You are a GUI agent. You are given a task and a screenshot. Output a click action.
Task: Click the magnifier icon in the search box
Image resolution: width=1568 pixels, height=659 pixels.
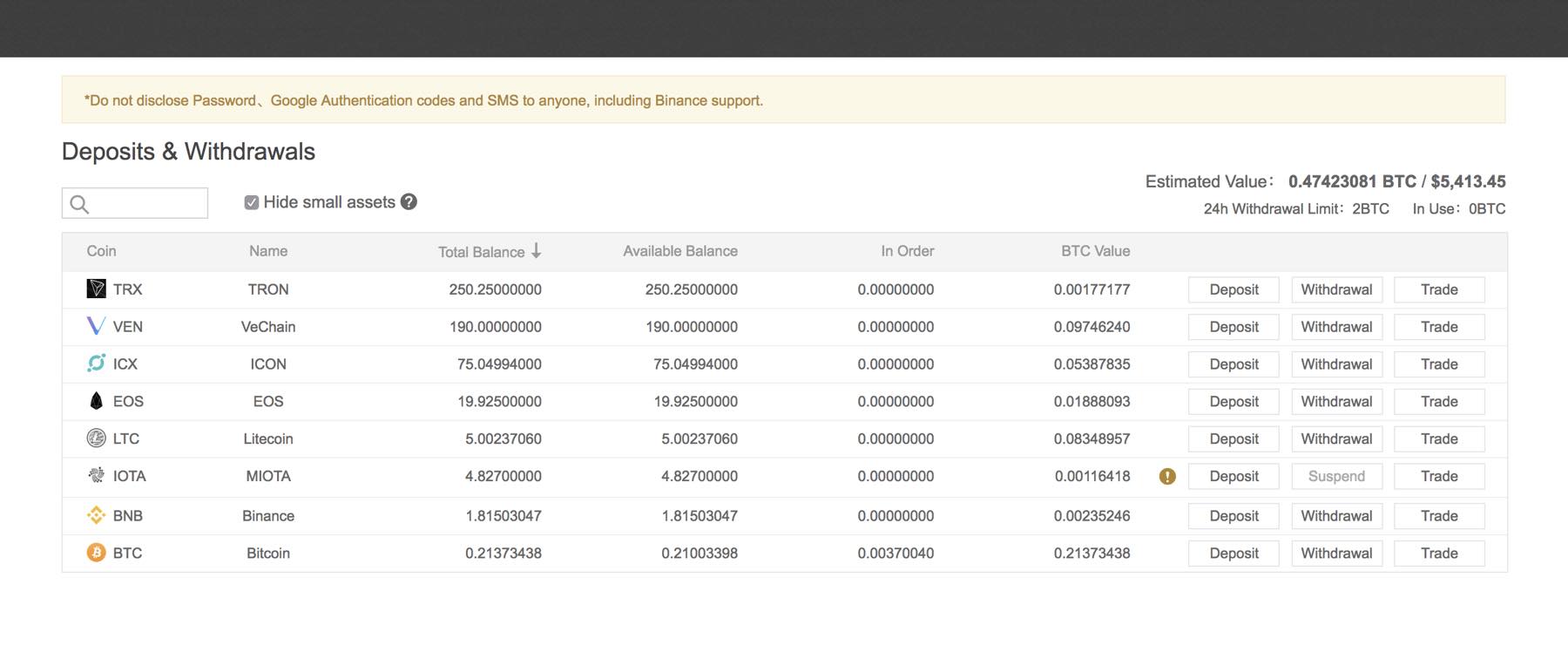click(x=79, y=204)
